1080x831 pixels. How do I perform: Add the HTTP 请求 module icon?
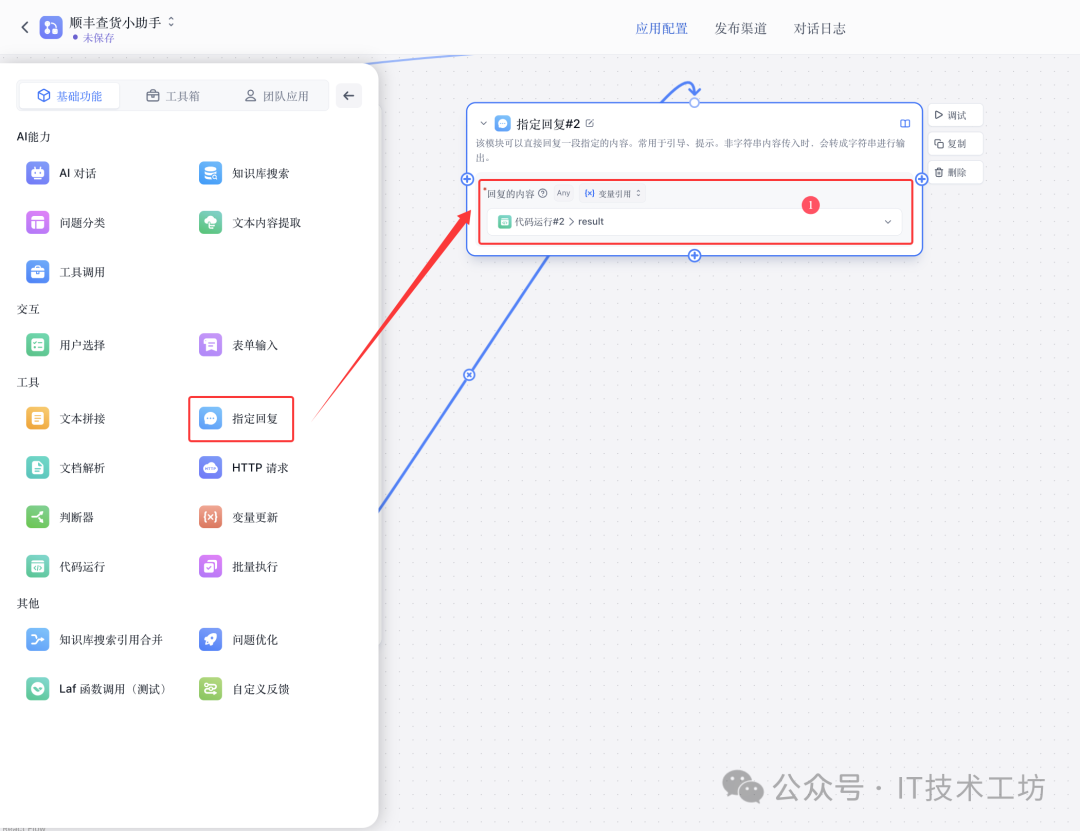(210, 468)
